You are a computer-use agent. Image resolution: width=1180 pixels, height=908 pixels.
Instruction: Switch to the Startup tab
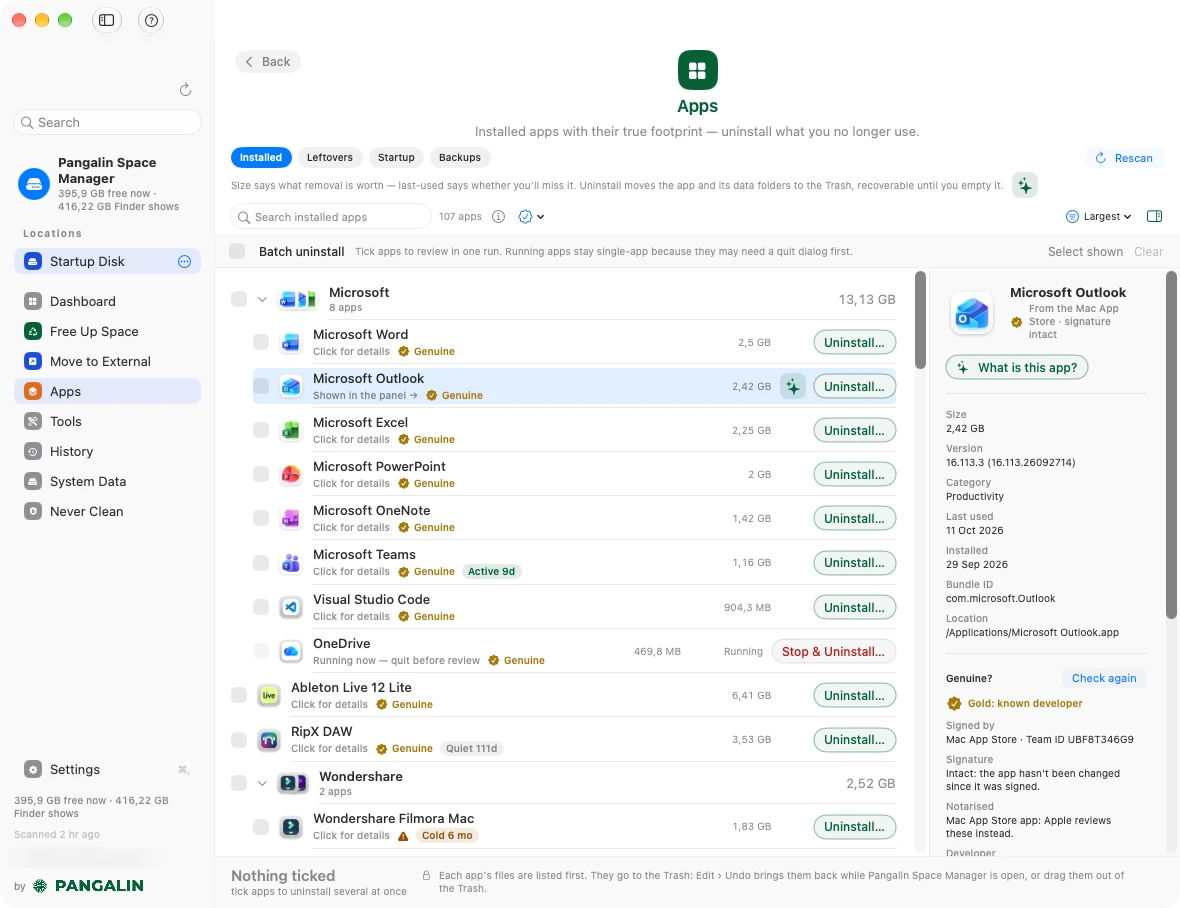(396, 157)
